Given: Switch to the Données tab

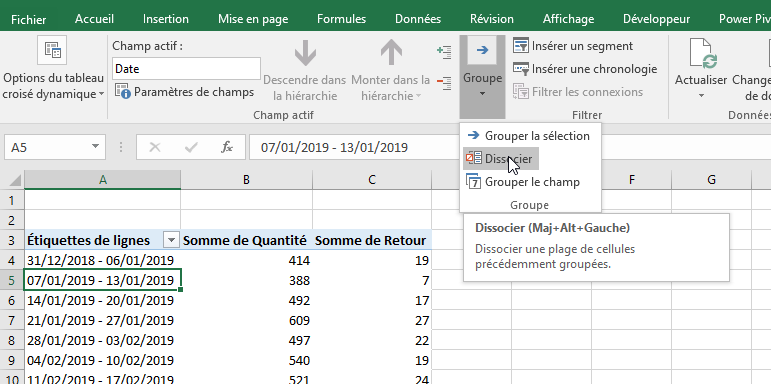Looking at the screenshot, I should [418, 19].
